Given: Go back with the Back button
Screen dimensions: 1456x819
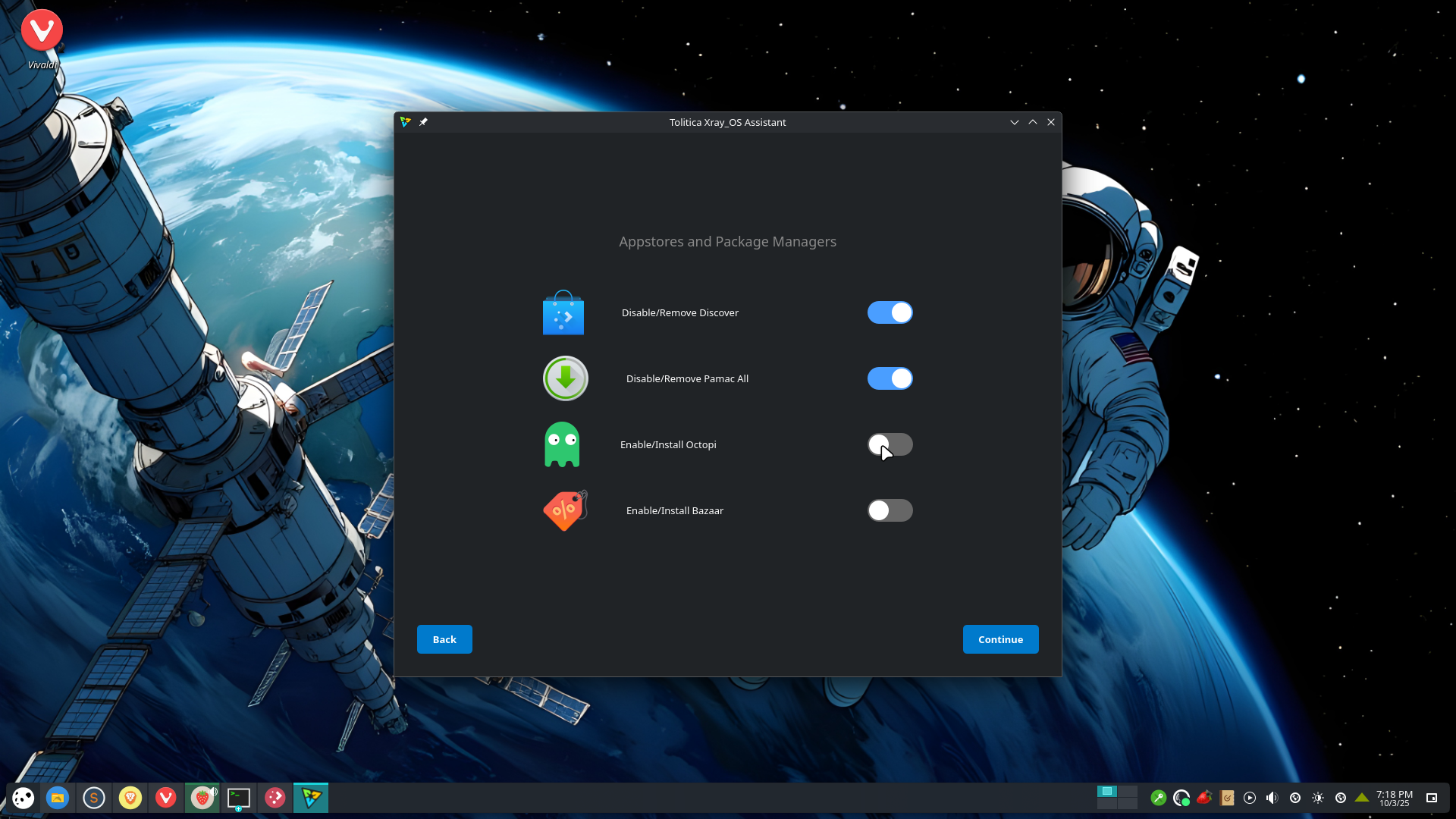Looking at the screenshot, I should tap(444, 639).
